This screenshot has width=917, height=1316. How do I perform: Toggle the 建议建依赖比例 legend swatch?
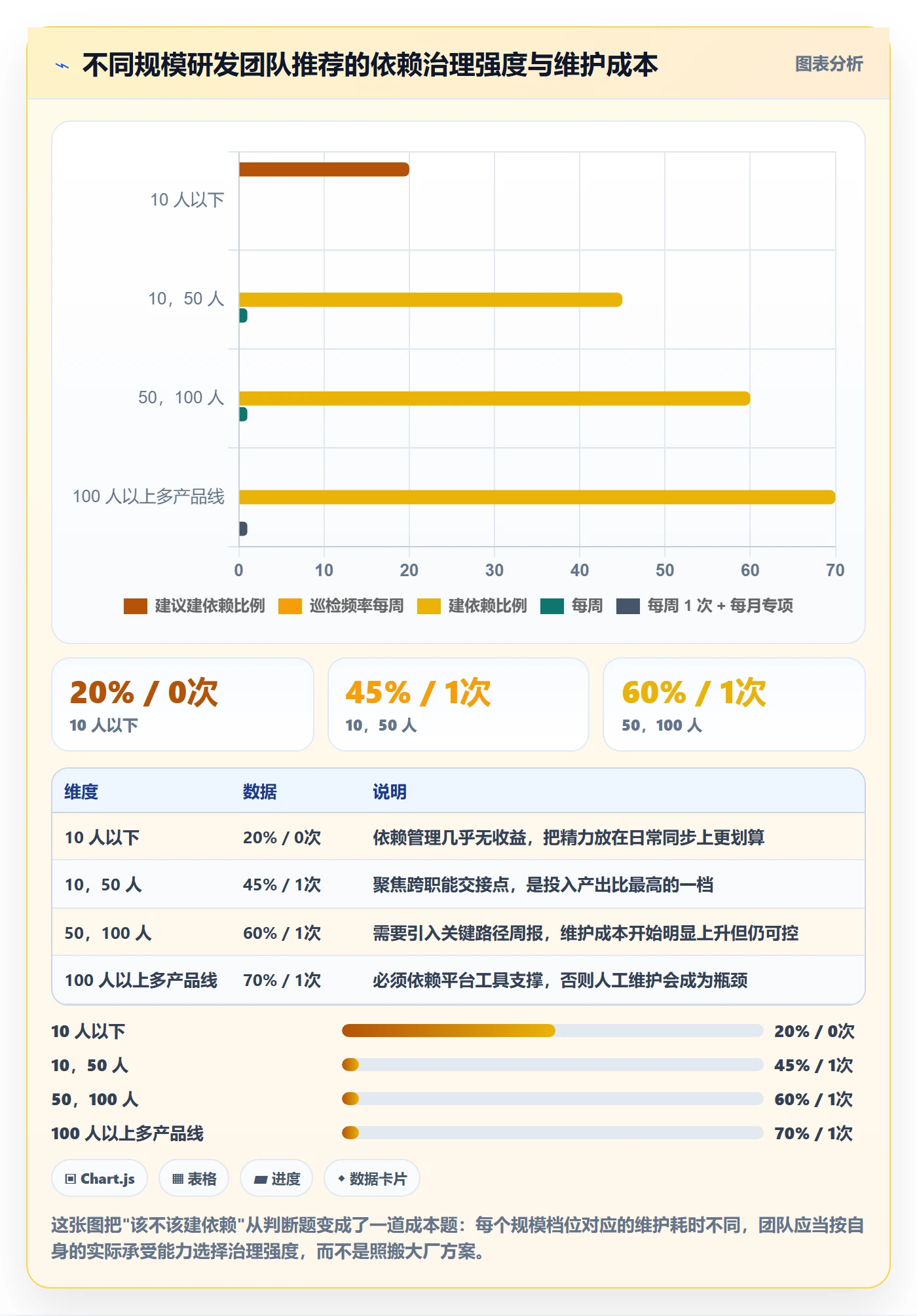pyautogui.click(x=136, y=606)
